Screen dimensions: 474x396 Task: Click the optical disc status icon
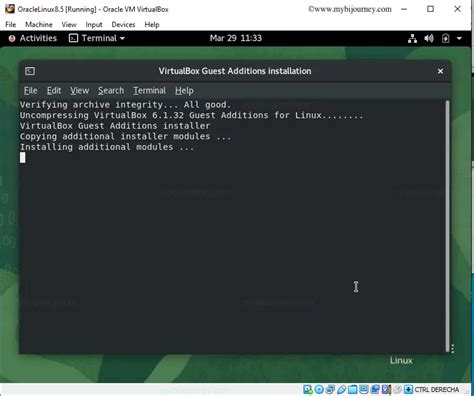click(319, 389)
